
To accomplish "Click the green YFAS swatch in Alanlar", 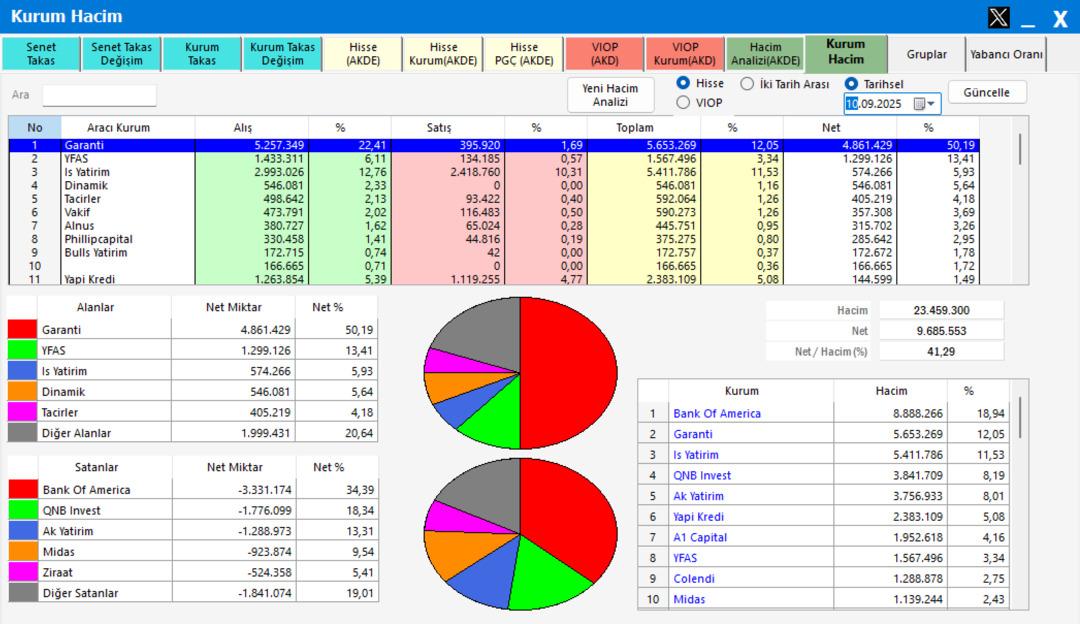I will point(22,351).
